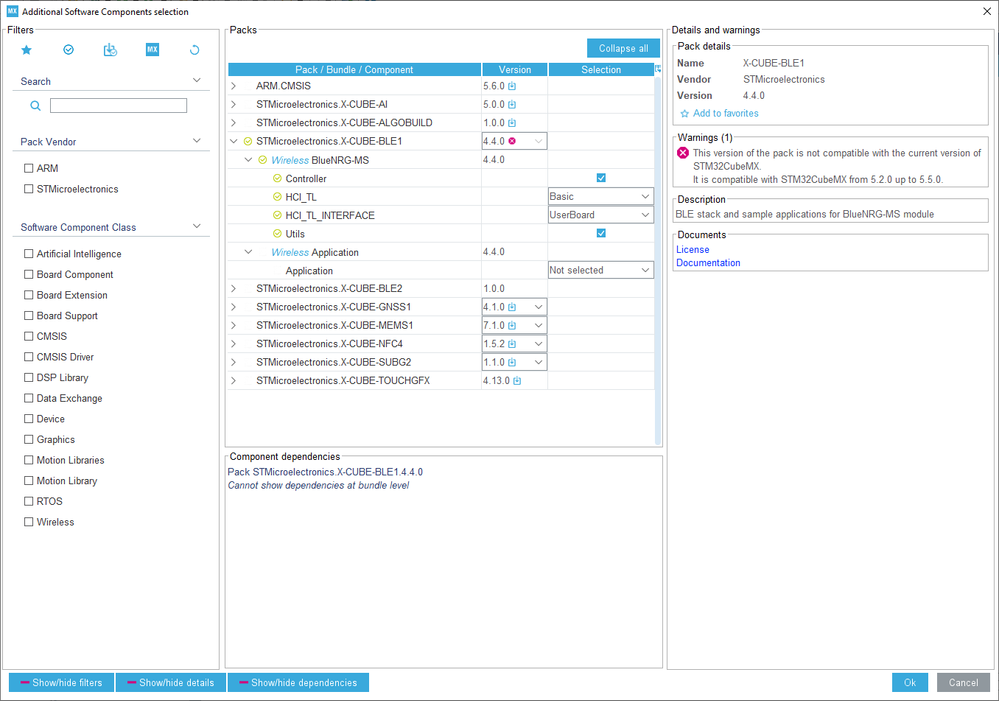
Task: Click the reset filters circular arrow icon
Action: pyautogui.click(x=194, y=50)
